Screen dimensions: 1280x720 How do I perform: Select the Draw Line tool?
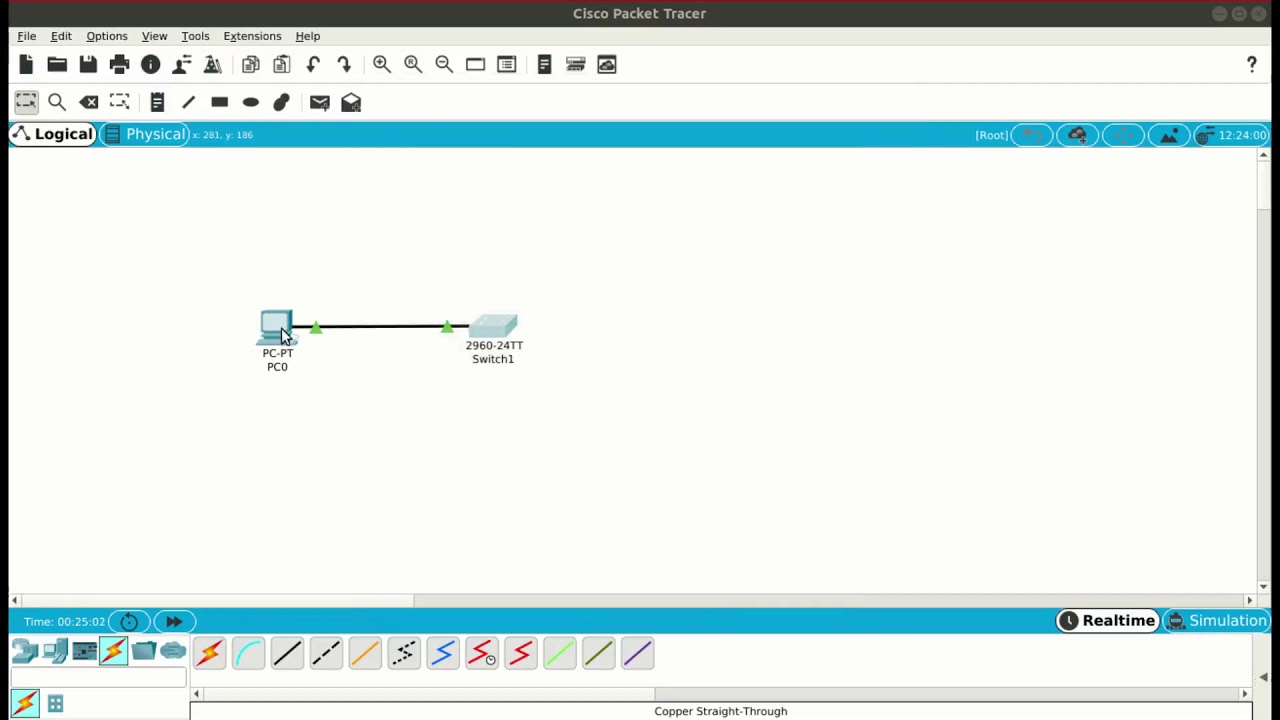click(x=188, y=102)
